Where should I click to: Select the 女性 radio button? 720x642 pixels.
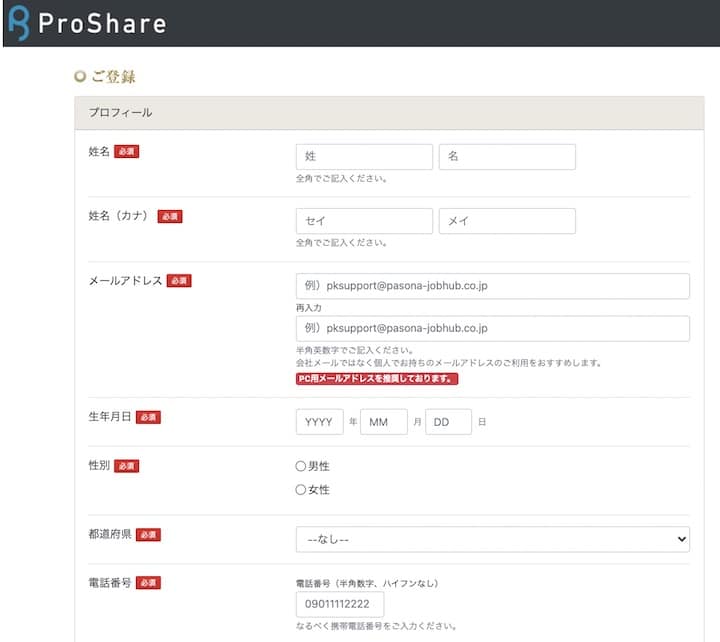301,490
